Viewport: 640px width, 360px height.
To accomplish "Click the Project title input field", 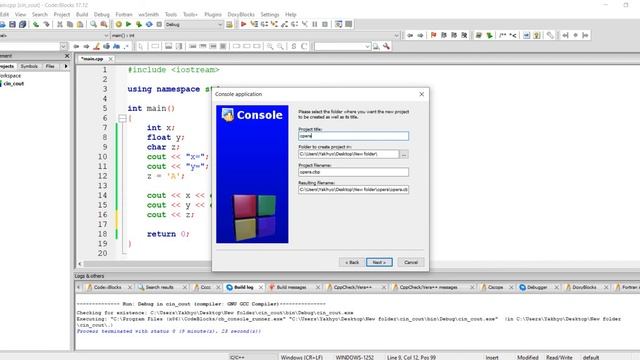I will point(353,136).
